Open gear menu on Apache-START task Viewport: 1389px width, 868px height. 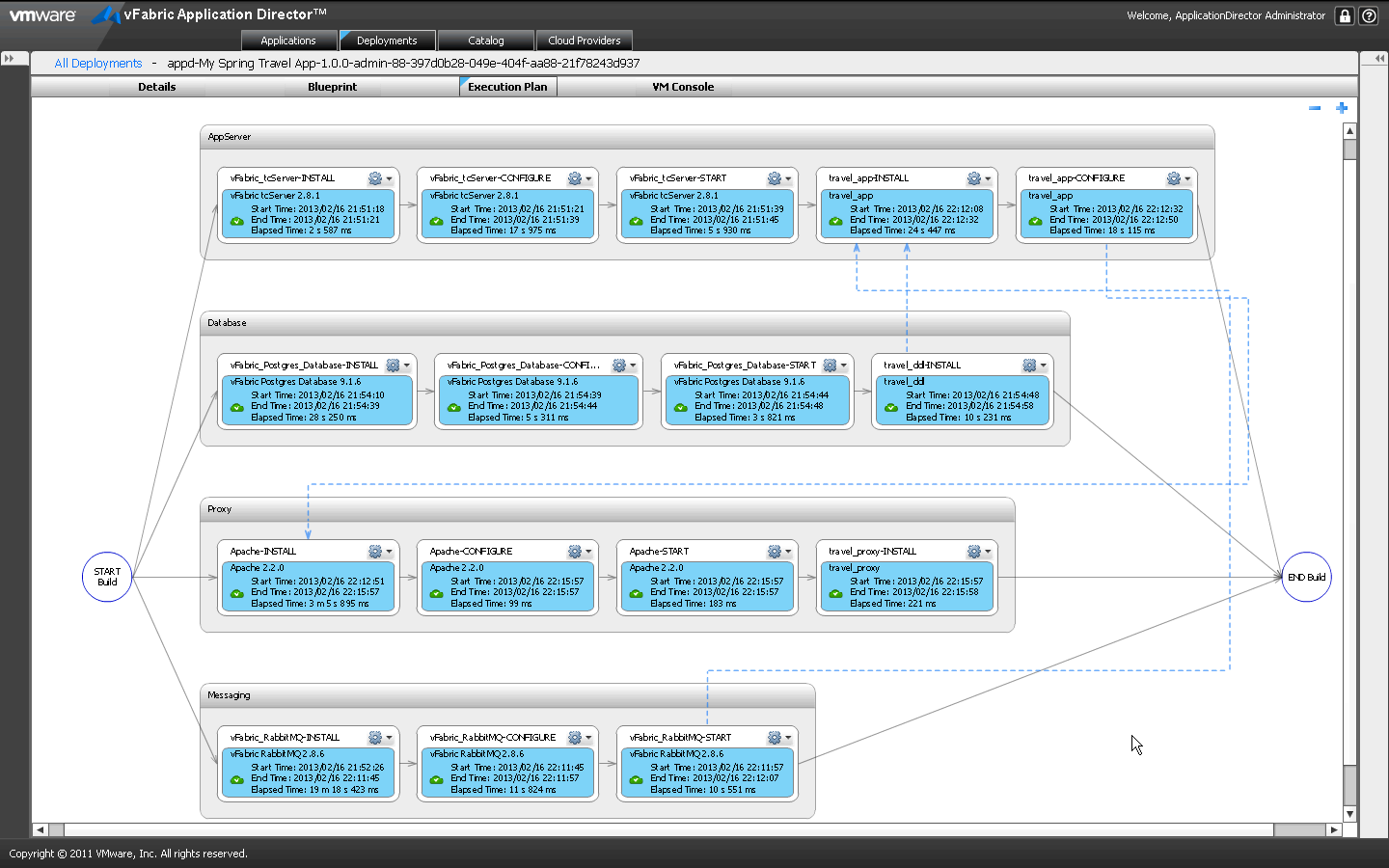pyautogui.click(x=775, y=552)
